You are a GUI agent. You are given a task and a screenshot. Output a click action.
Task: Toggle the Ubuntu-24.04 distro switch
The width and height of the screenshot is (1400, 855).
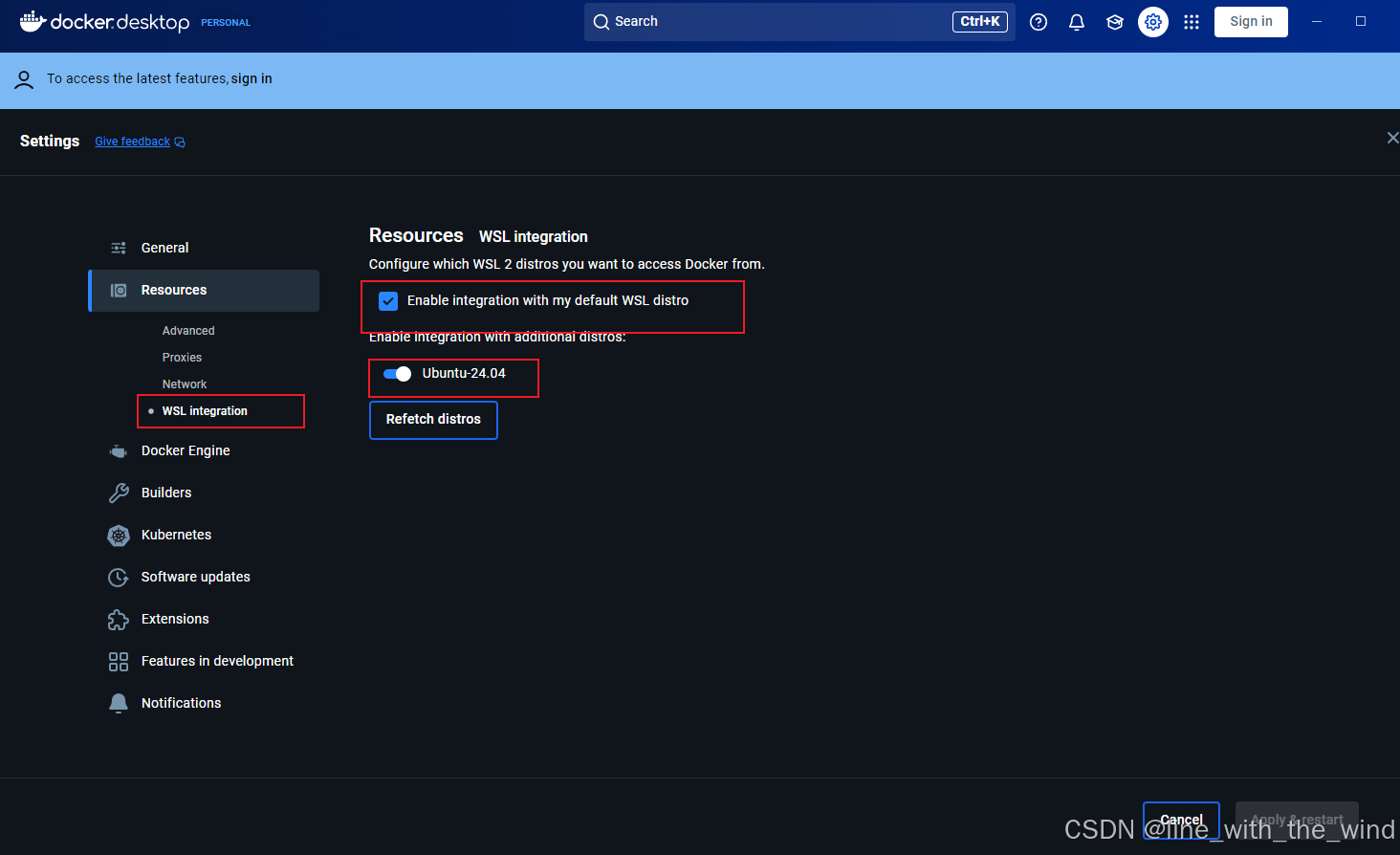[x=398, y=374]
